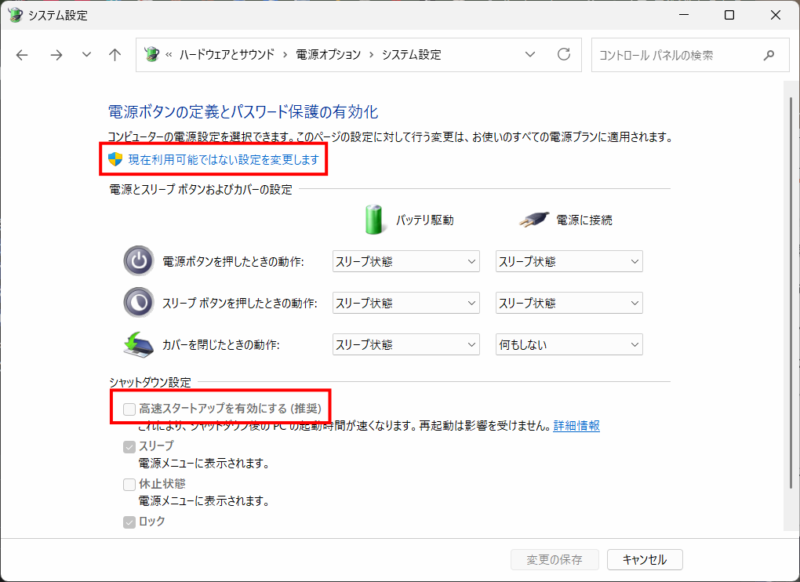Click the sleep button moon icon
This screenshot has width=800, height=582.
(137, 303)
